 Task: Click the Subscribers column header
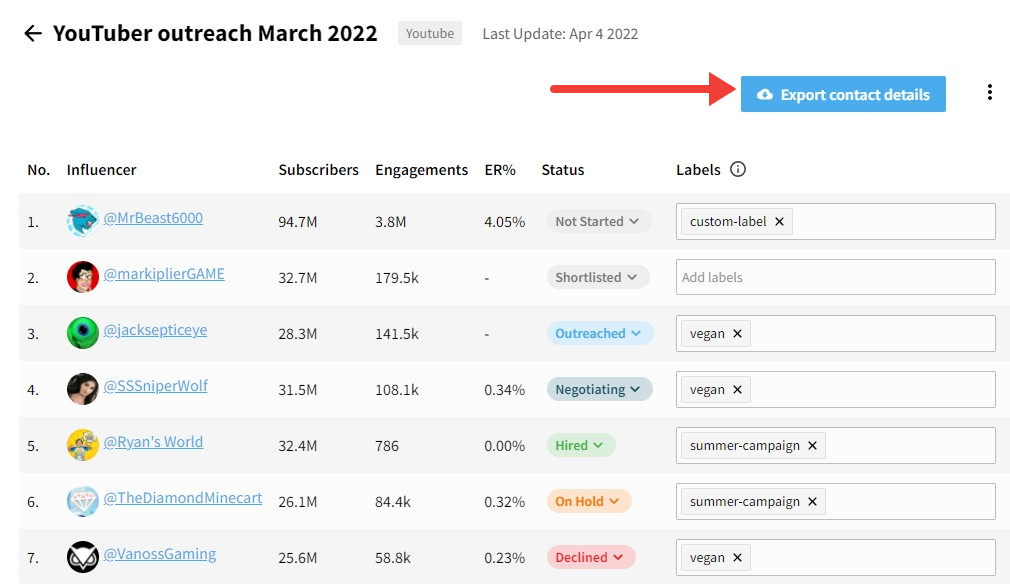318,170
